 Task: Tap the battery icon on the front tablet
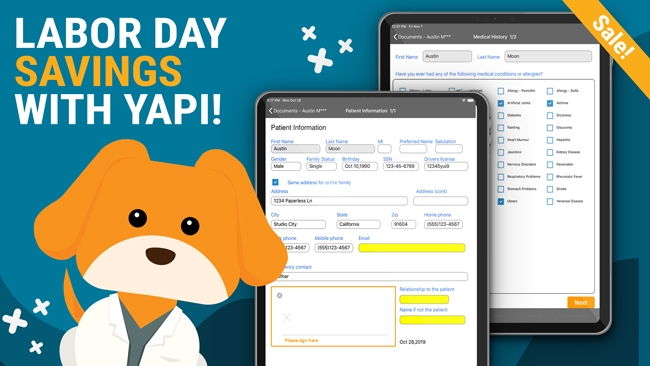click(x=470, y=100)
